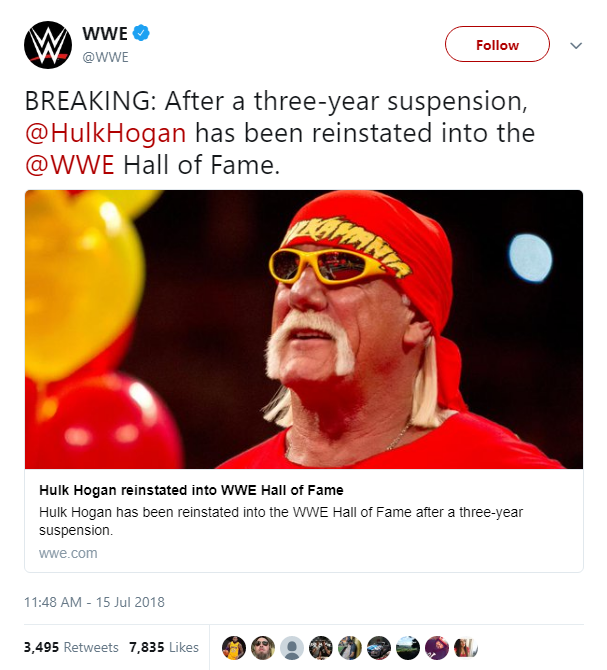The image size is (607, 670).
Task: View the 3,495 Retweets list
Action: pyautogui.click(x=71, y=647)
